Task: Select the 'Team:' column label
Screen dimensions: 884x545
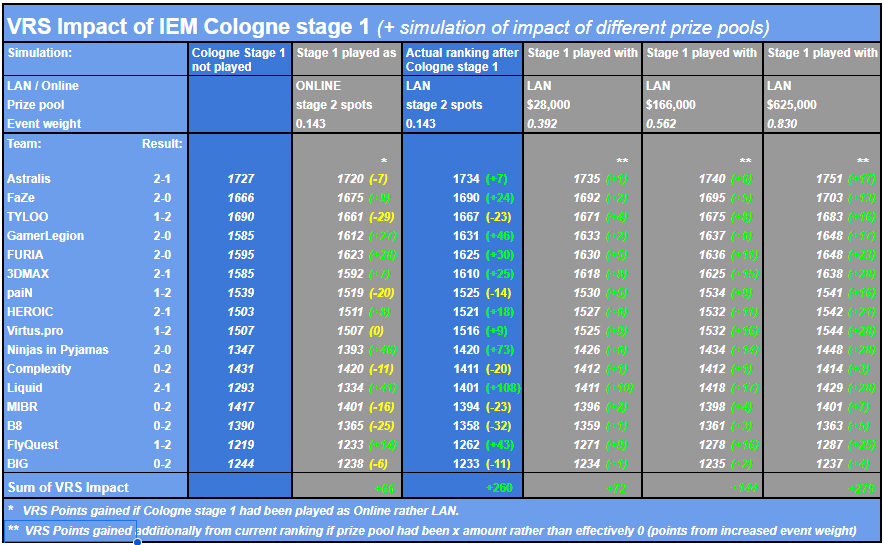Action: (x=23, y=144)
